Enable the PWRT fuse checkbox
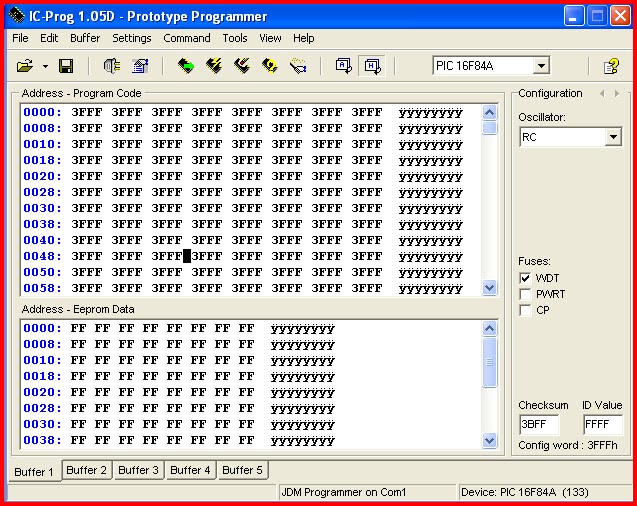637x506 pixels. (x=525, y=294)
